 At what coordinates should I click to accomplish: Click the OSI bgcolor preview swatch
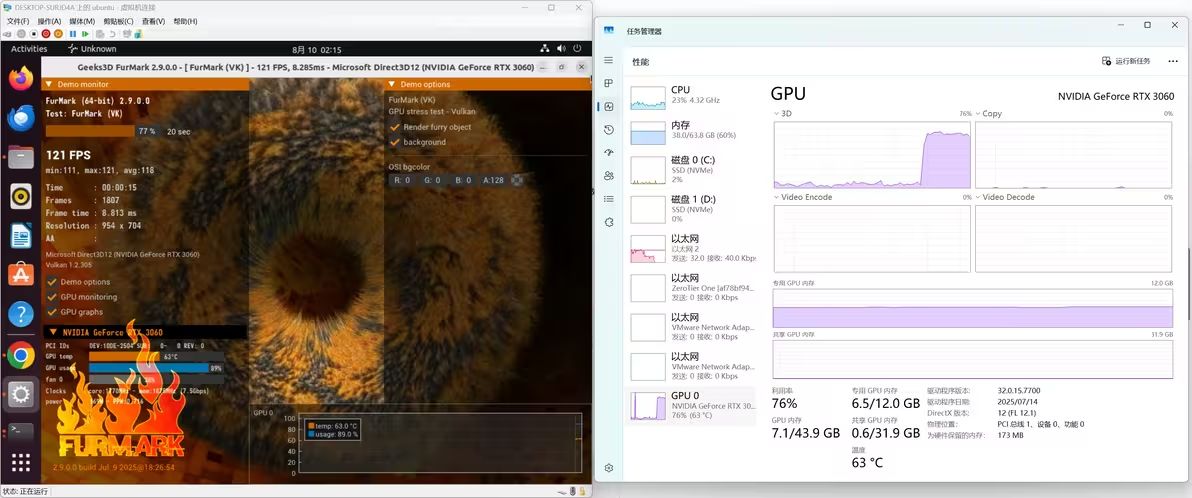pos(518,180)
